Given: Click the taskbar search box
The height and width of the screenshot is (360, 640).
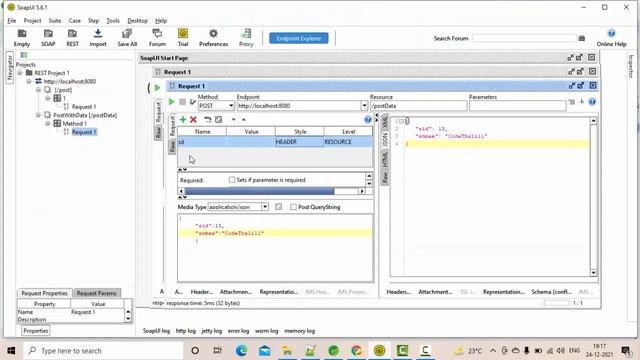Looking at the screenshot, I should coord(103,351).
